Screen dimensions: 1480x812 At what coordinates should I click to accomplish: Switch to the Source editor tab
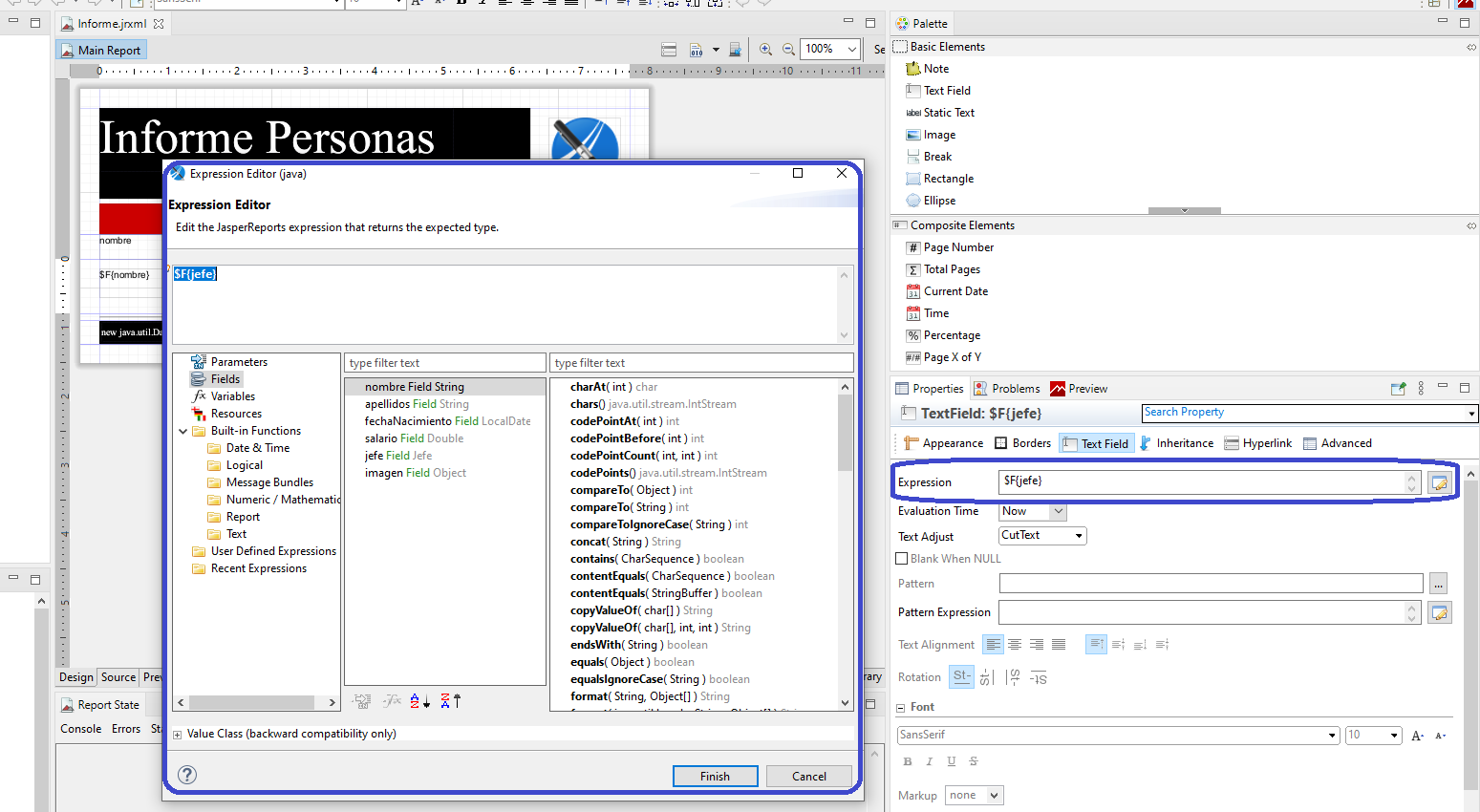pyautogui.click(x=118, y=677)
